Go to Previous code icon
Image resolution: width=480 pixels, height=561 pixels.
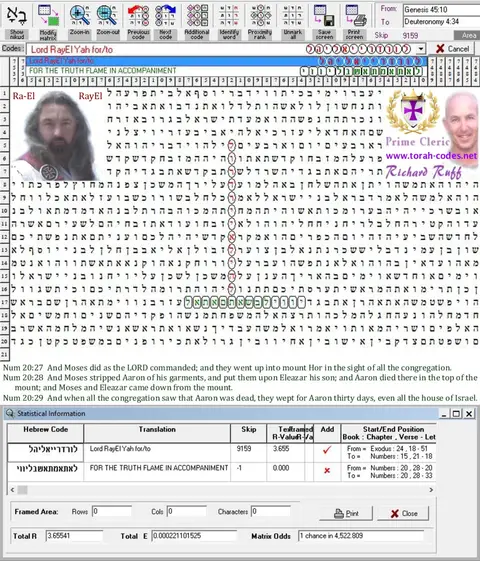[138, 15]
